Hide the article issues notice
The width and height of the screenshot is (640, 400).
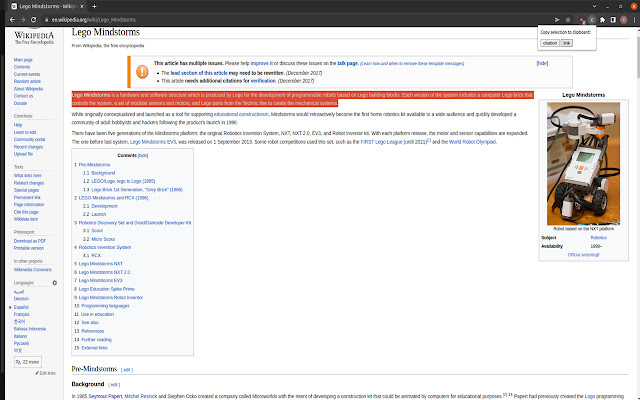(x=542, y=63)
